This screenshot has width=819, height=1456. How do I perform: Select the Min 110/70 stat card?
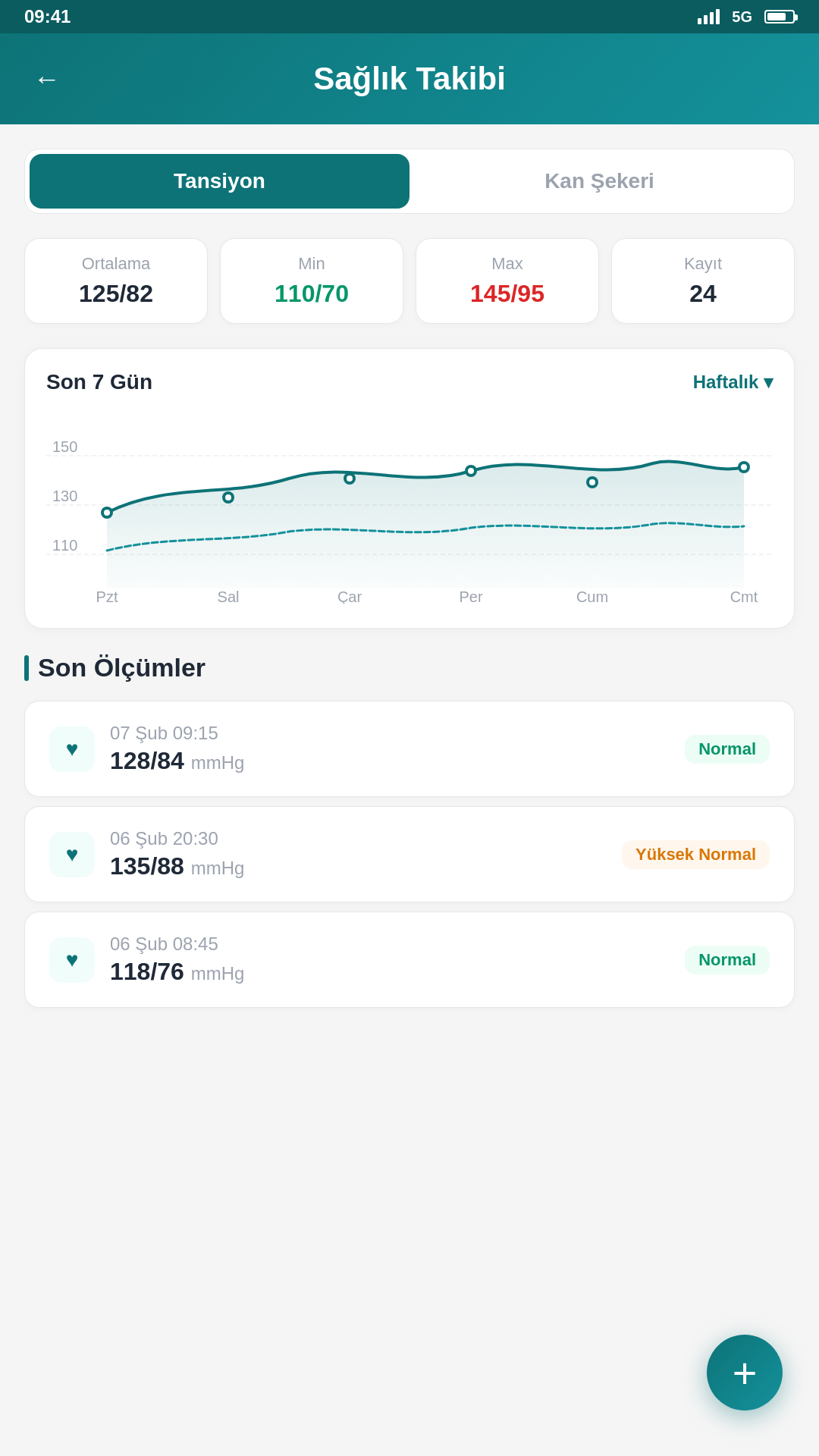point(312,281)
